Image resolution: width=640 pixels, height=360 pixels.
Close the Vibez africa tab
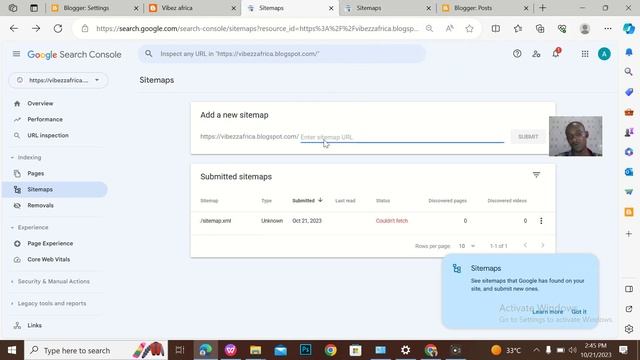[x=233, y=8]
